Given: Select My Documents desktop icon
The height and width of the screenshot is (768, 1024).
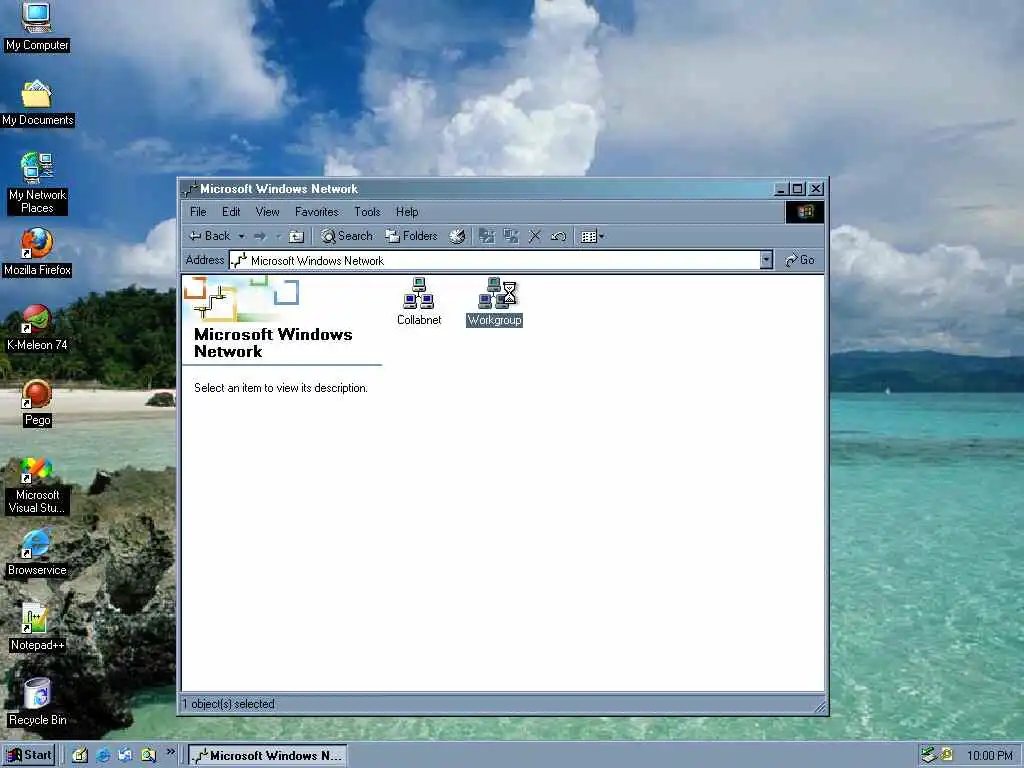Looking at the screenshot, I should coord(37,103).
